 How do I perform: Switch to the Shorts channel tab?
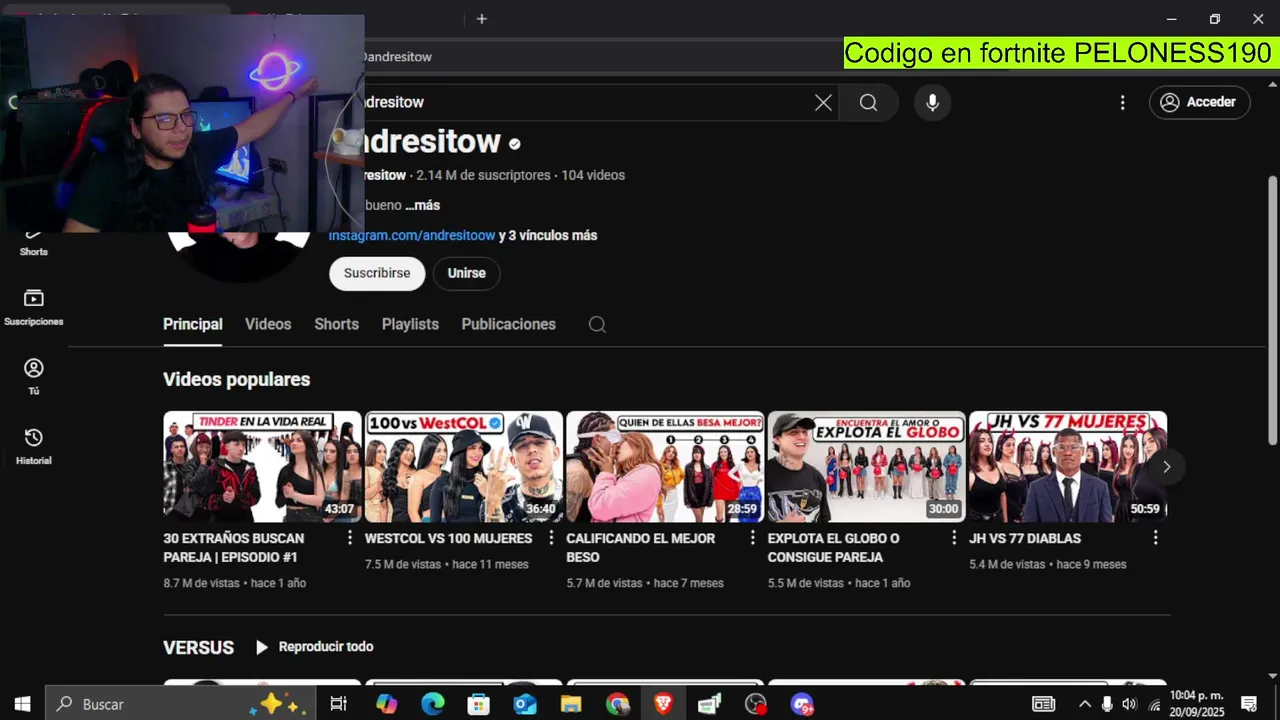pos(336,324)
